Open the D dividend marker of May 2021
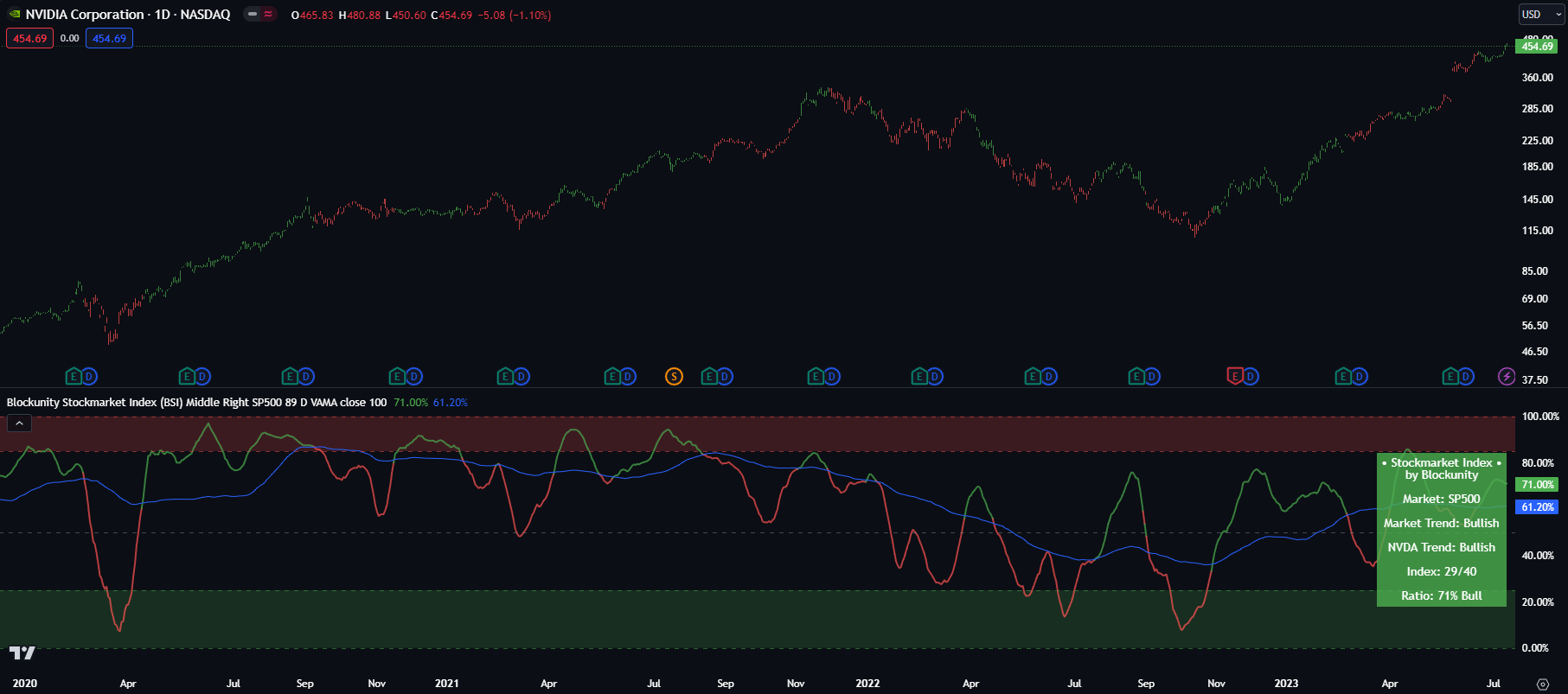Viewport: 1568px width, 694px height. [x=628, y=376]
